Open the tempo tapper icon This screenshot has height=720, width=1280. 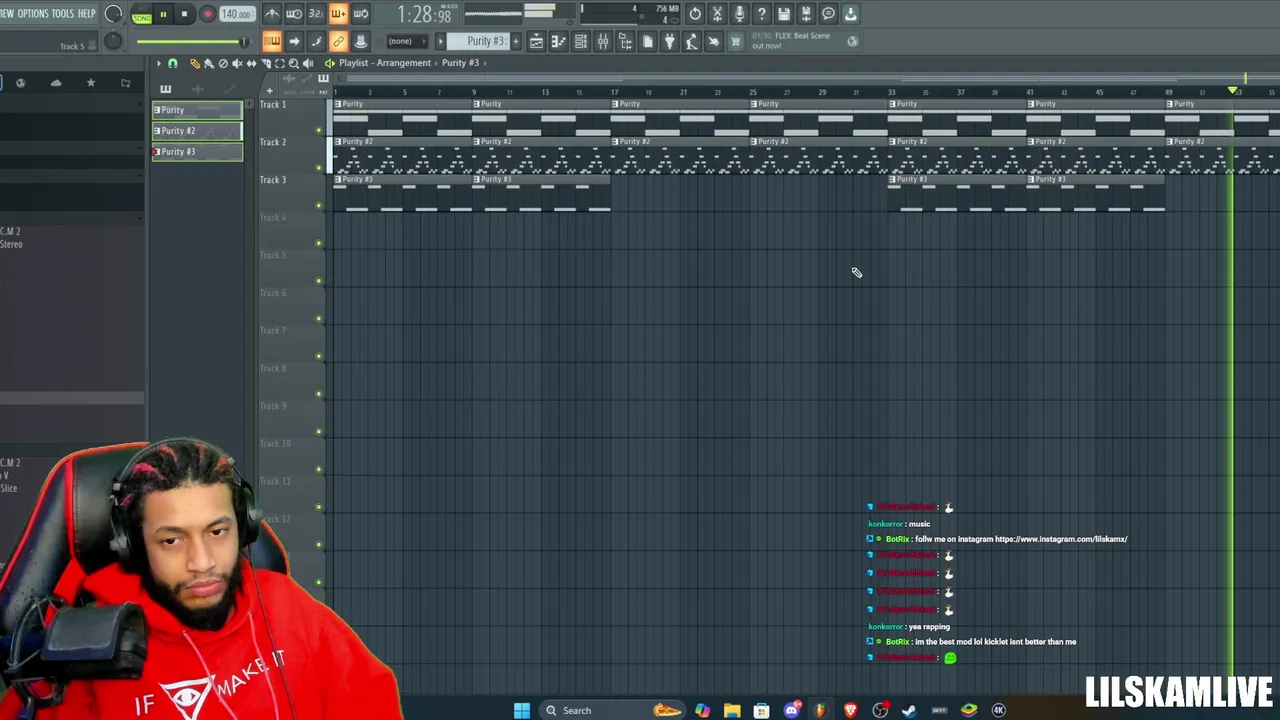click(x=691, y=41)
